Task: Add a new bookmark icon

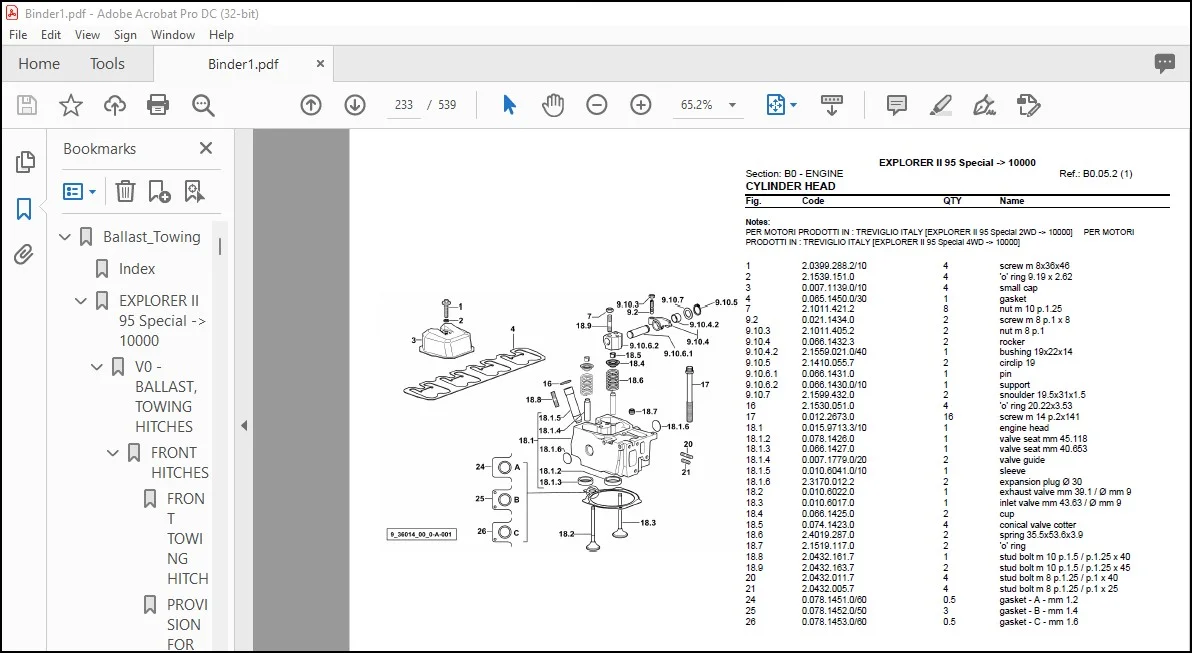Action: (x=160, y=191)
